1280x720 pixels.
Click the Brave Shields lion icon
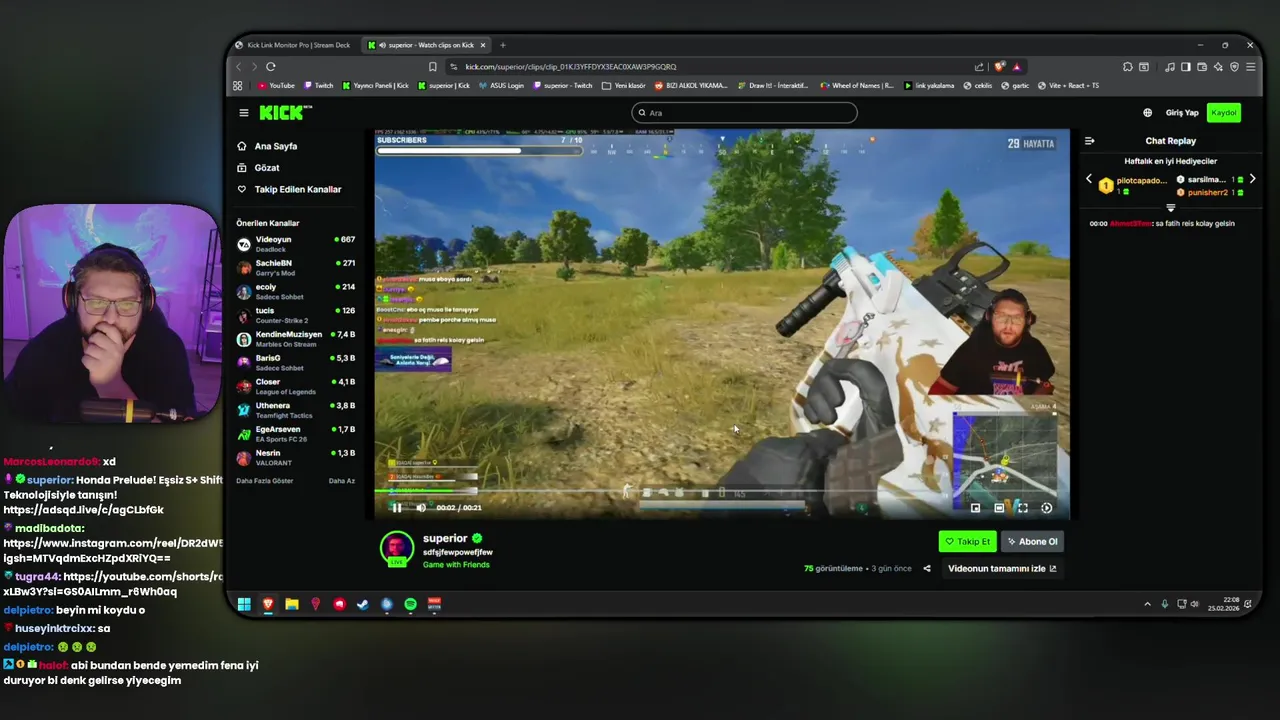pyautogui.click(x=999, y=67)
